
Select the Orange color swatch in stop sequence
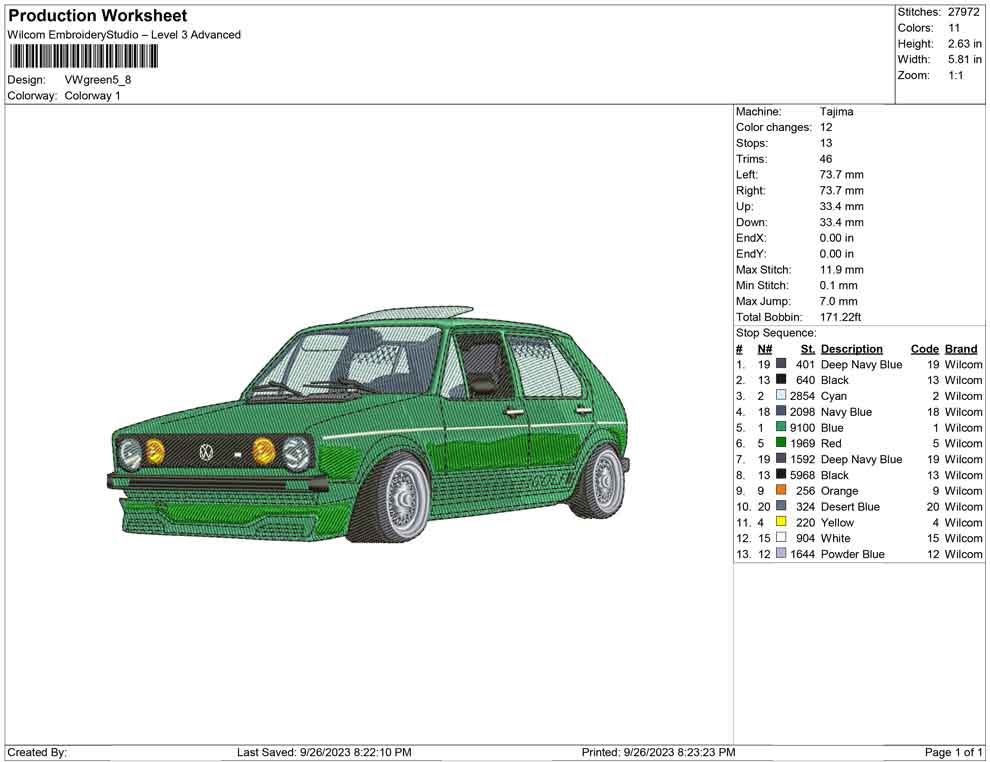[x=781, y=491]
